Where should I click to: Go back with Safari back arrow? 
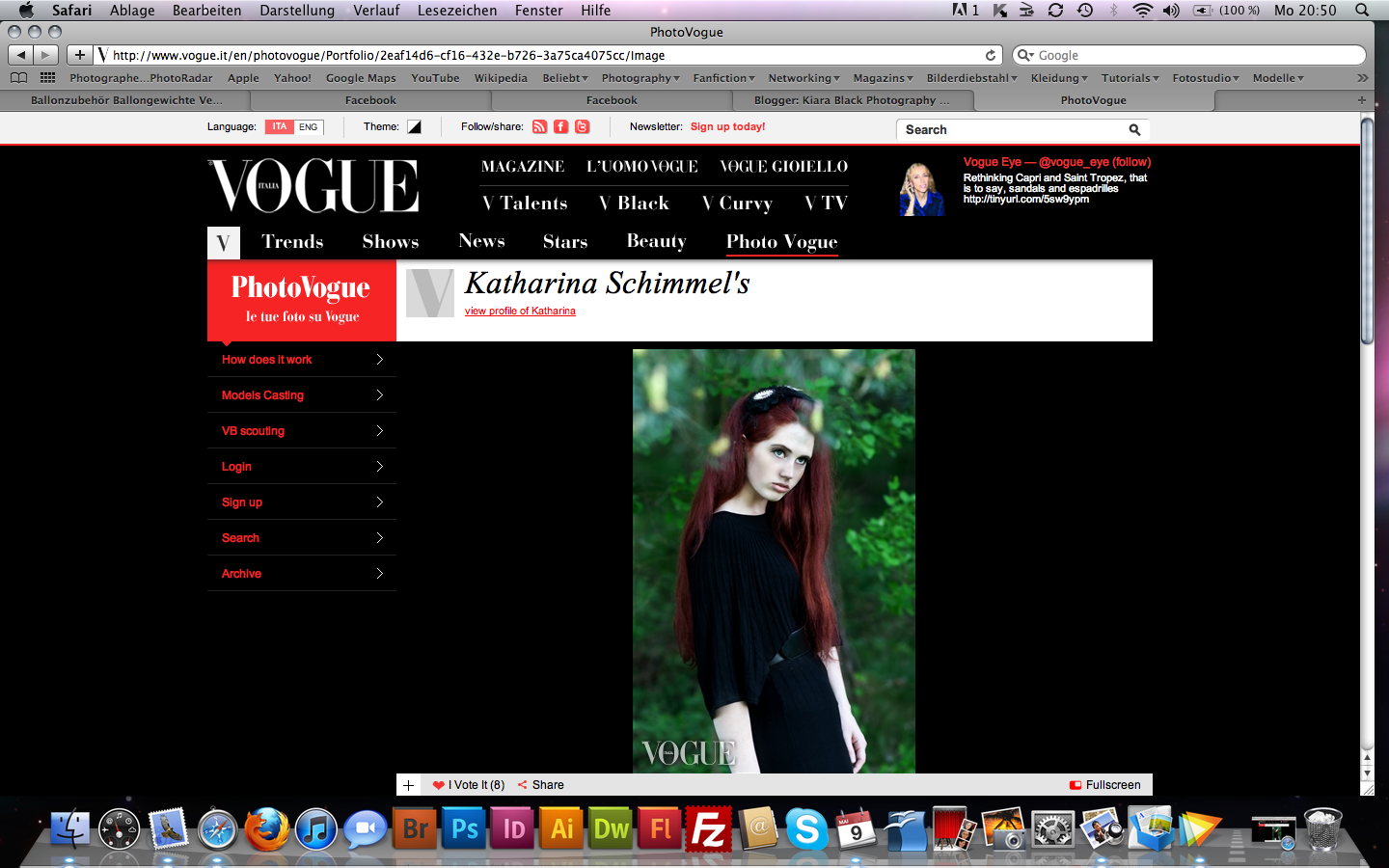pyautogui.click(x=21, y=55)
